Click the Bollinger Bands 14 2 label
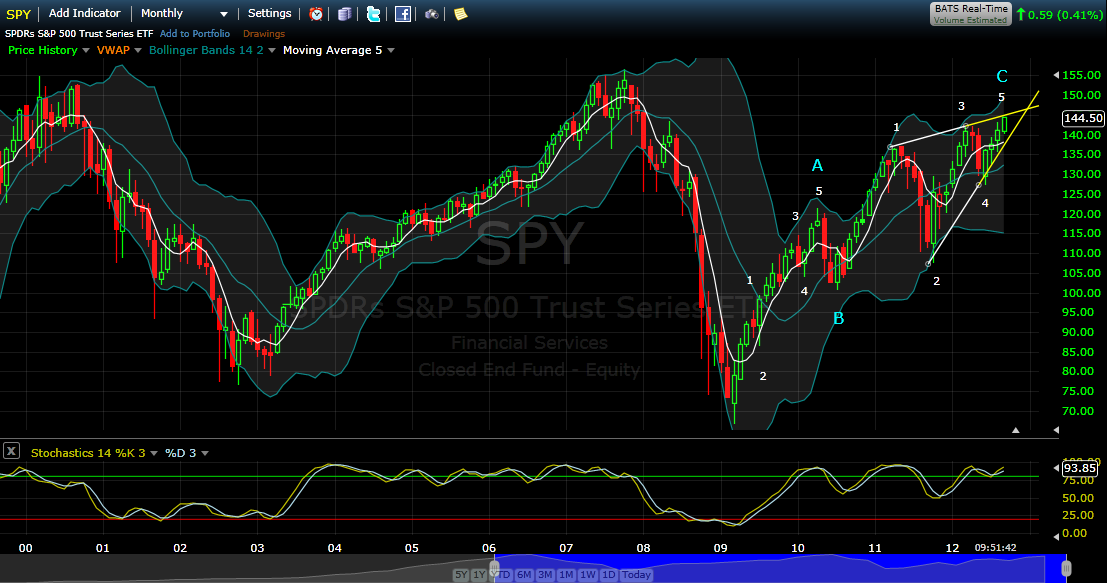The width and height of the screenshot is (1107, 583). point(206,50)
